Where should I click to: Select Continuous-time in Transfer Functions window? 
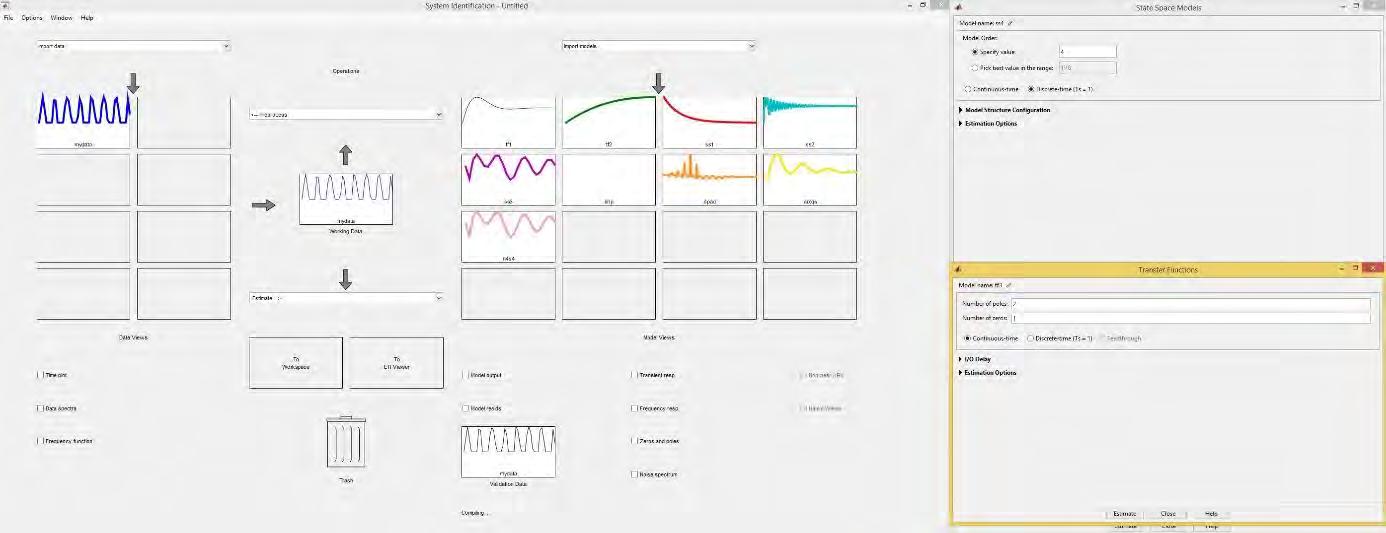[966, 338]
